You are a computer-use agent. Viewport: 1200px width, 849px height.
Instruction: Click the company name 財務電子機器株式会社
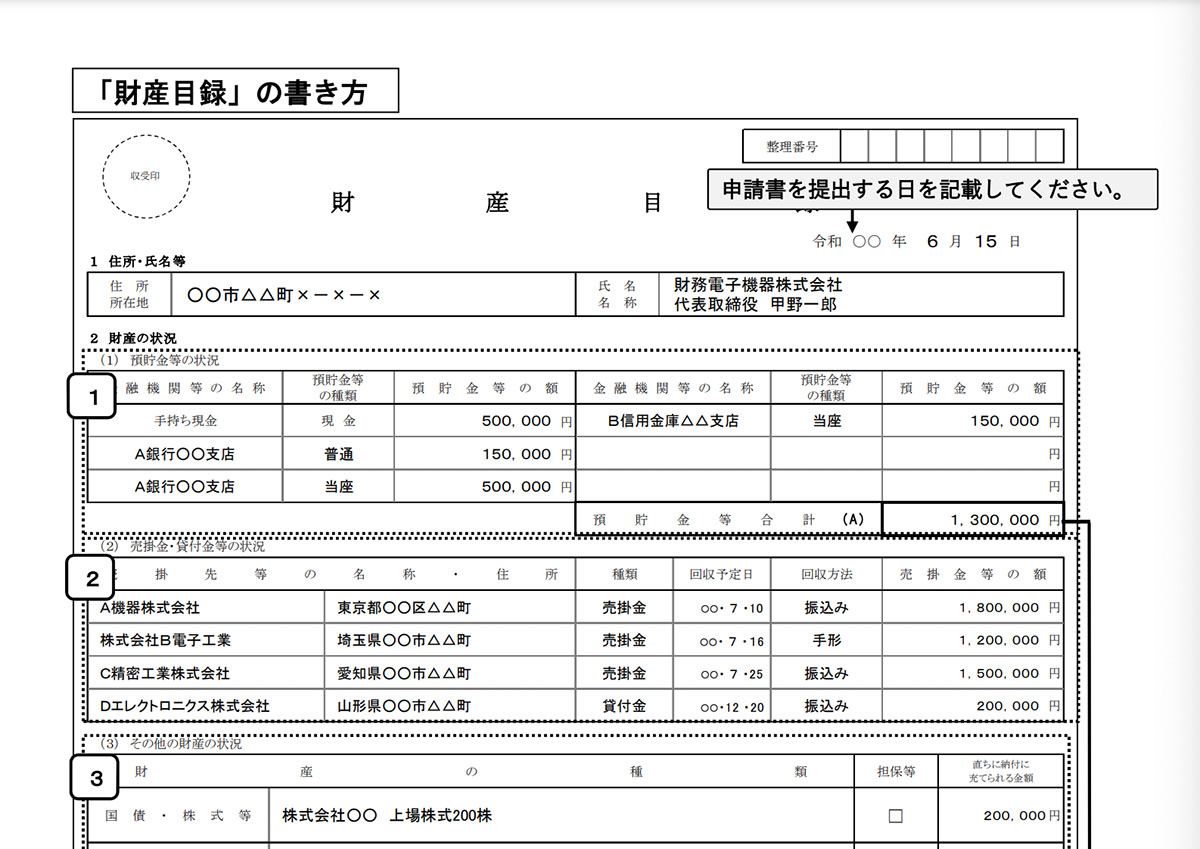click(x=759, y=286)
